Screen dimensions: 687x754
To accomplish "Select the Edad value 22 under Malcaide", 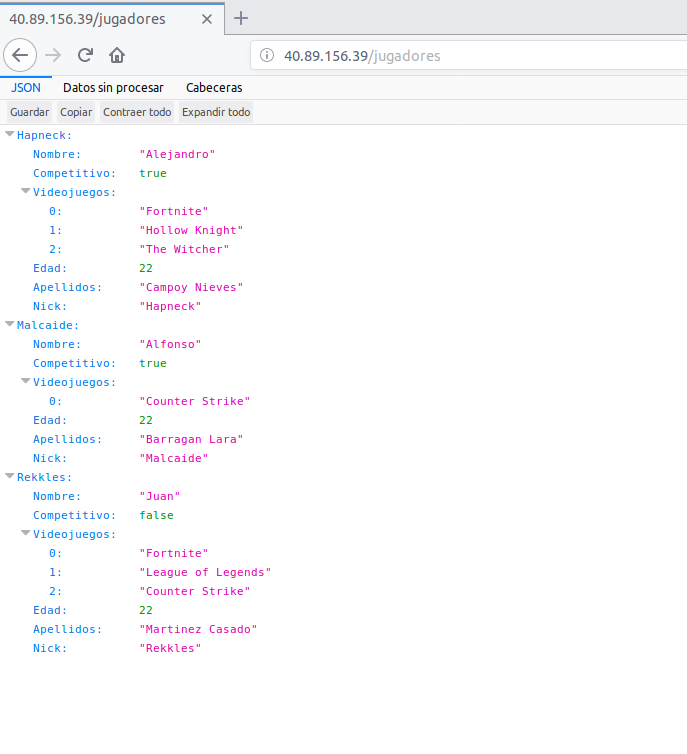I will point(146,420).
